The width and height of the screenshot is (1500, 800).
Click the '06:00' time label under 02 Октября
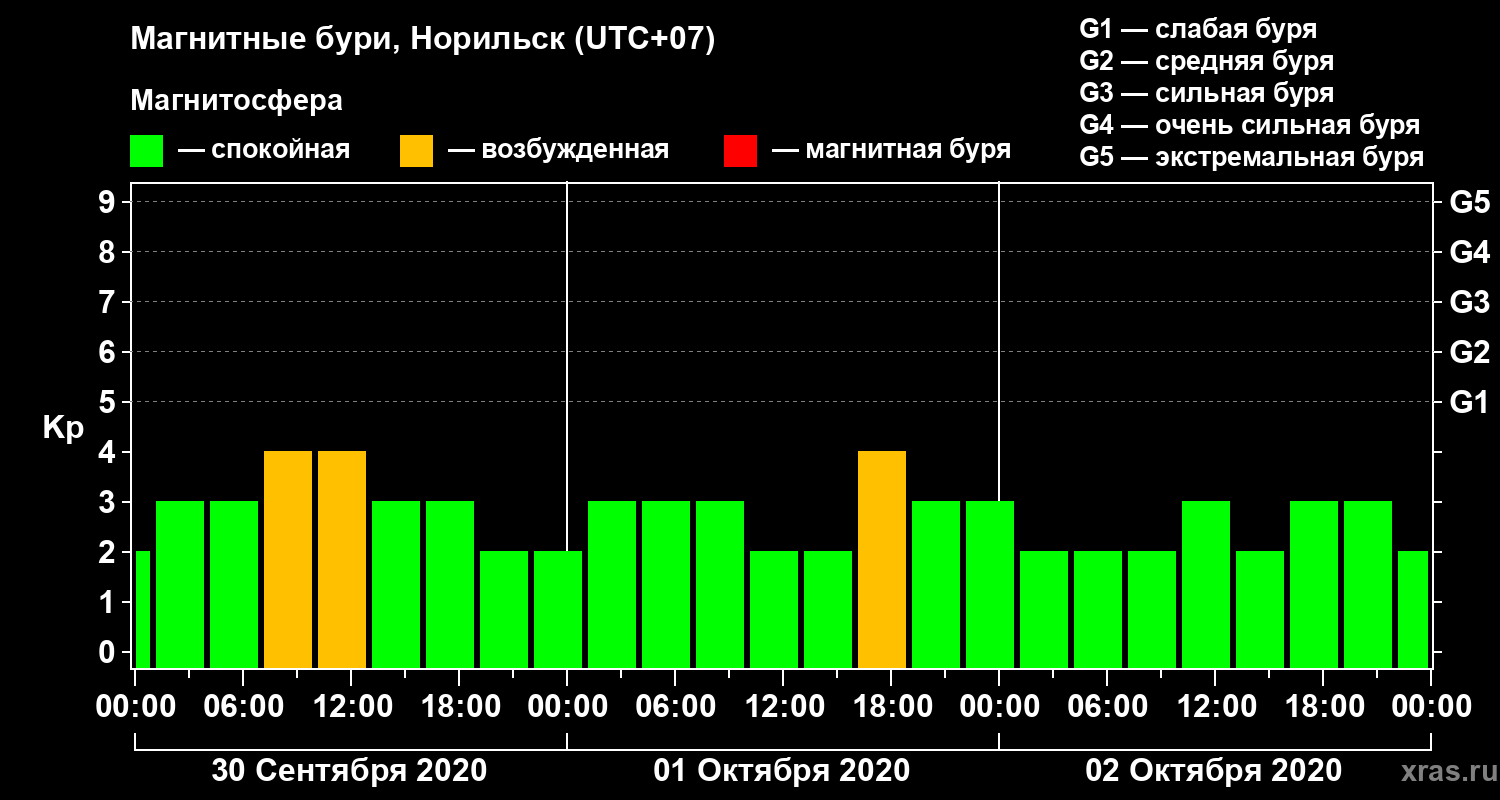point(1107,706)
